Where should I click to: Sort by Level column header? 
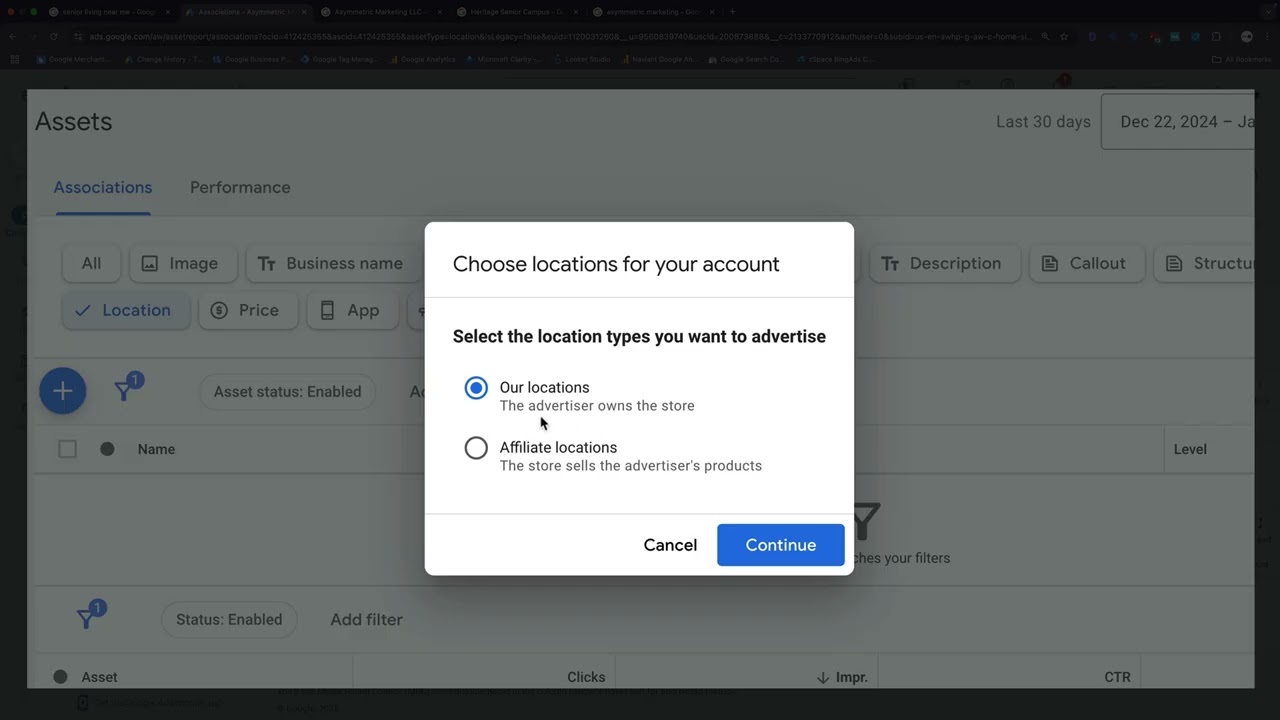click(1190, 449)
